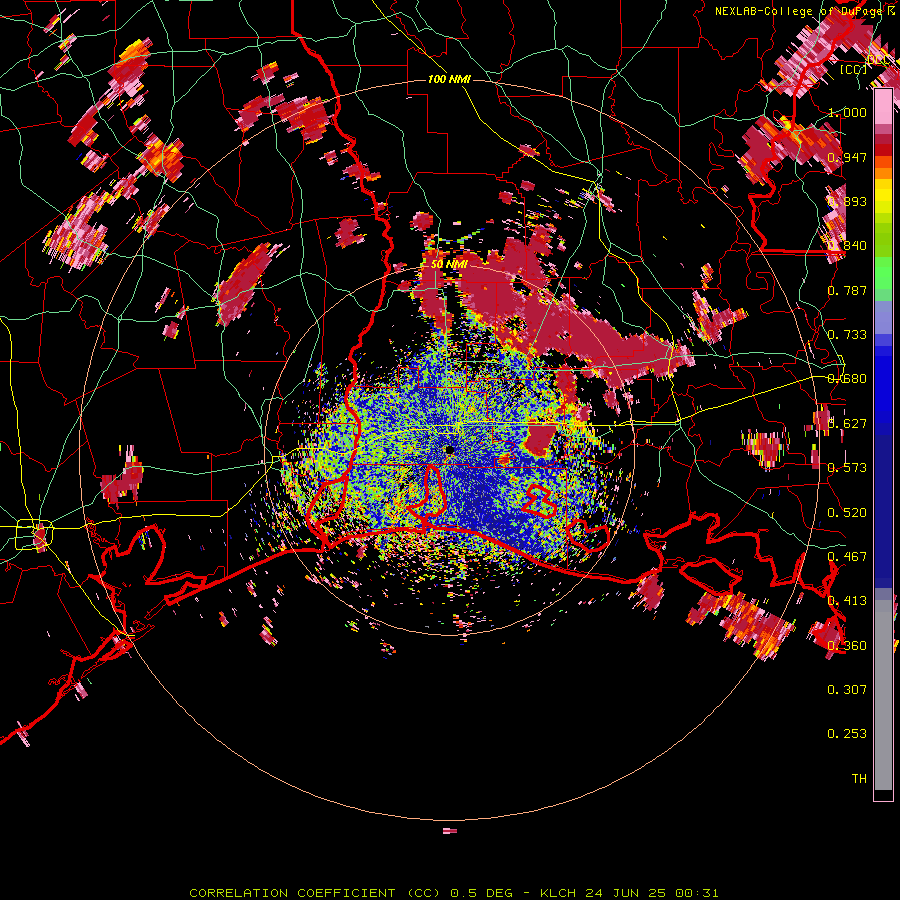Click the 0.413 legend value
900x900 pixels.
coord(847,601)
